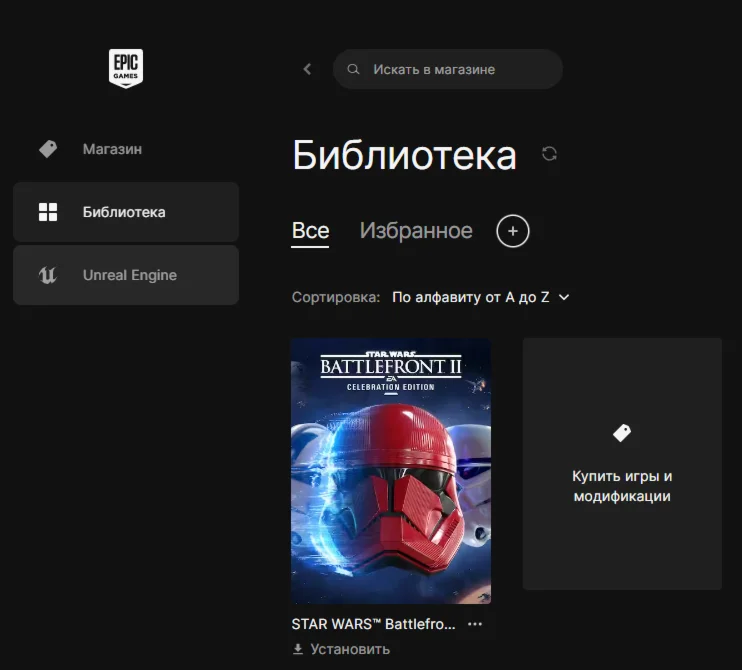The height and width of the screenshot is (670, 742).
Task: Click Установить to install the game
Action: [342, 649]
